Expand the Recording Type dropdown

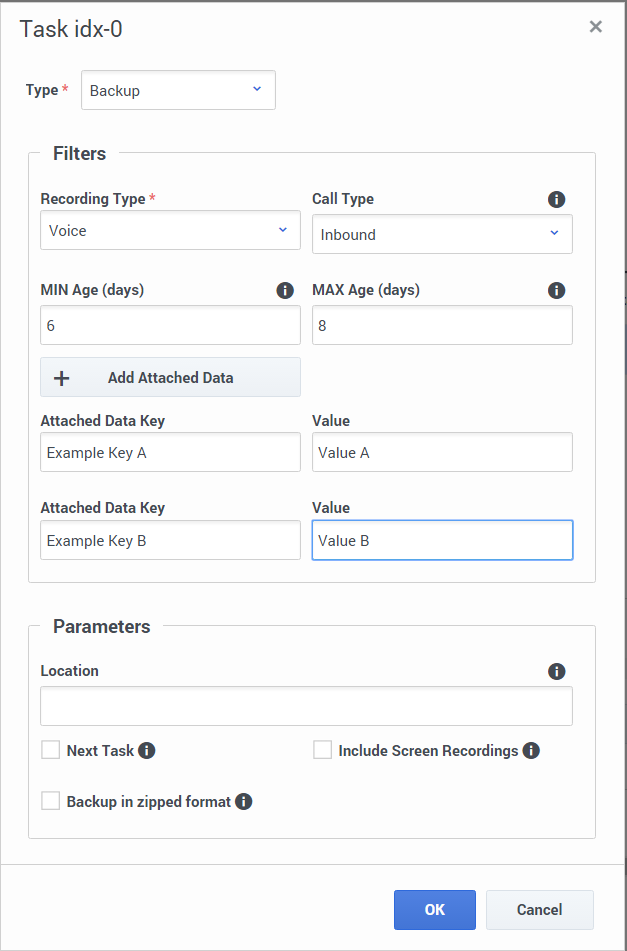click(x=170, y=230)
